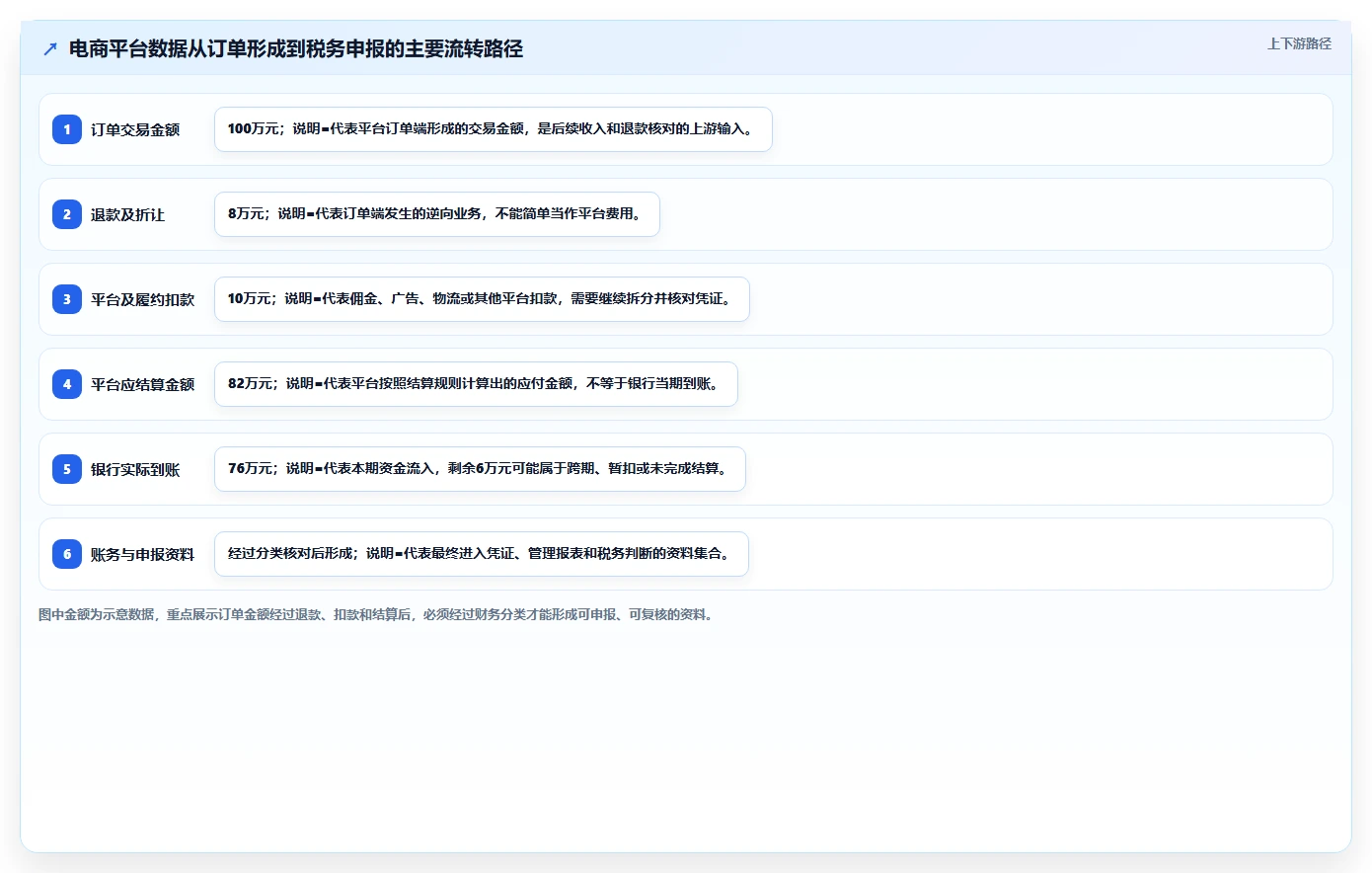Viewport: 1372px width, 873px height.
Task: Click step number 4 badge
Action: pos(67,384)
